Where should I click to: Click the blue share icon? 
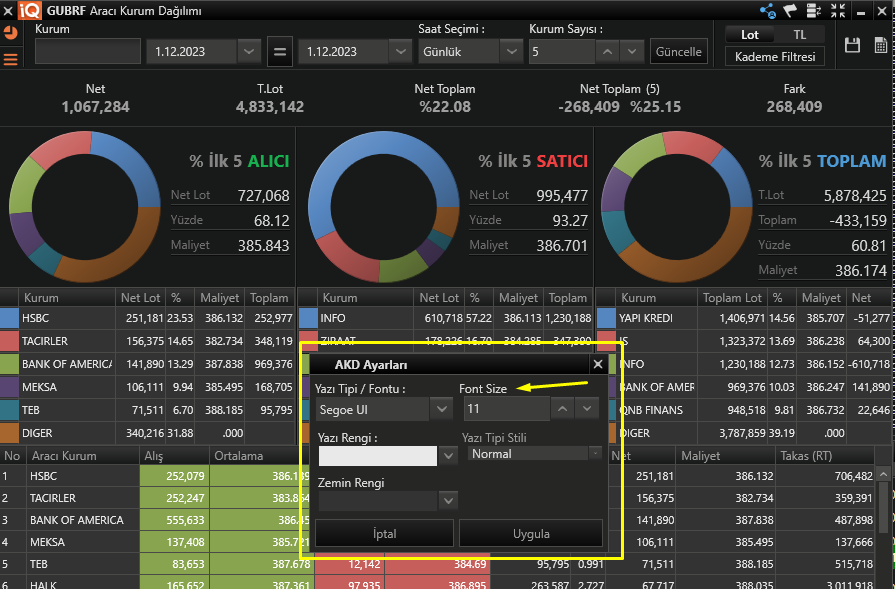768,11
